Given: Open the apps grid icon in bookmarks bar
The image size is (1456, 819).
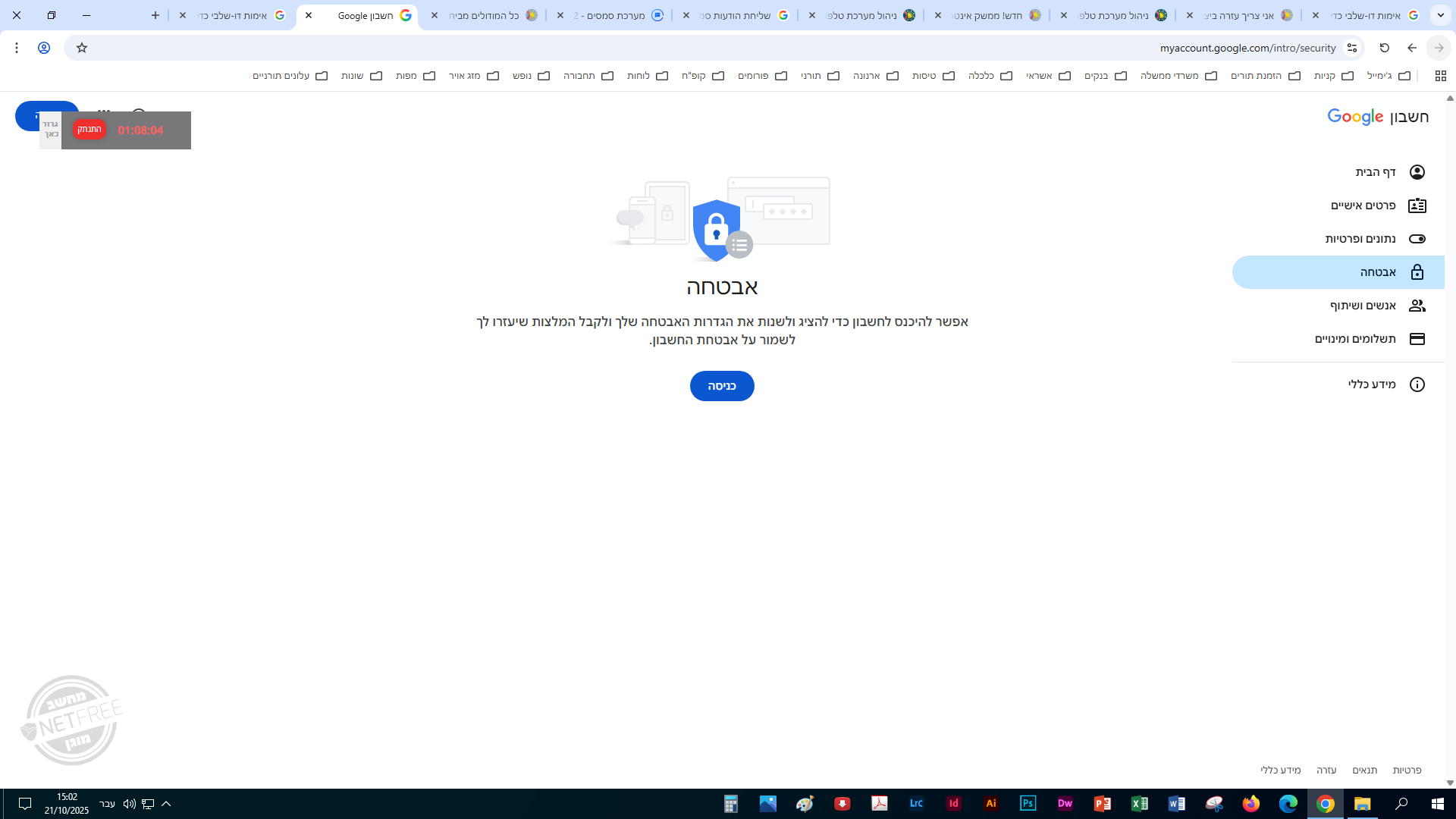Looking at the screenshot, I should coord(1441,76).
